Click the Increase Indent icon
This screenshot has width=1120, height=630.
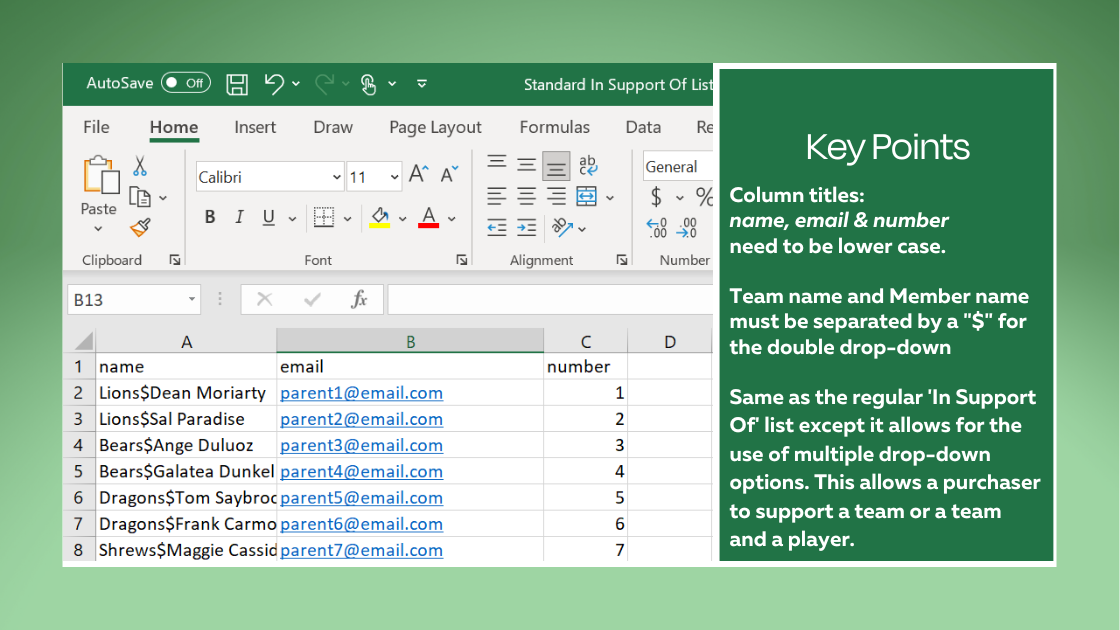[527, 228]
